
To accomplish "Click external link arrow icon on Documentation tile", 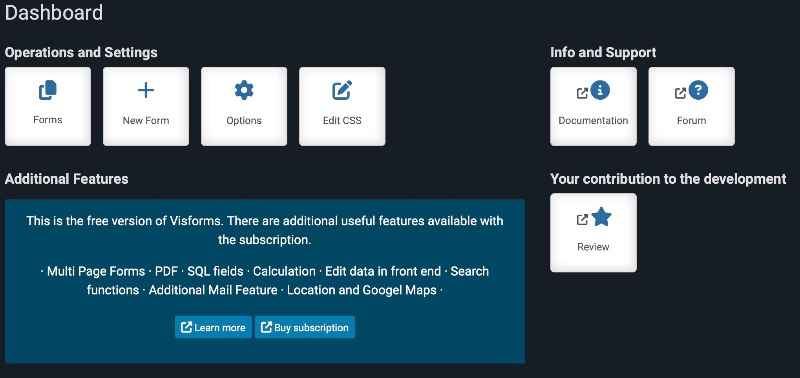I will click(582, 93).
